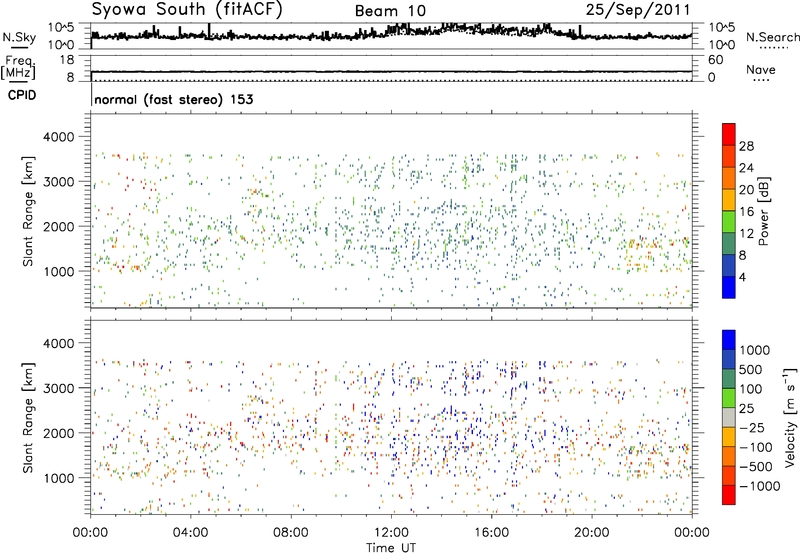Click the 'N.Search' legend label
Screen dimensions: 800x554
[772, 37]
